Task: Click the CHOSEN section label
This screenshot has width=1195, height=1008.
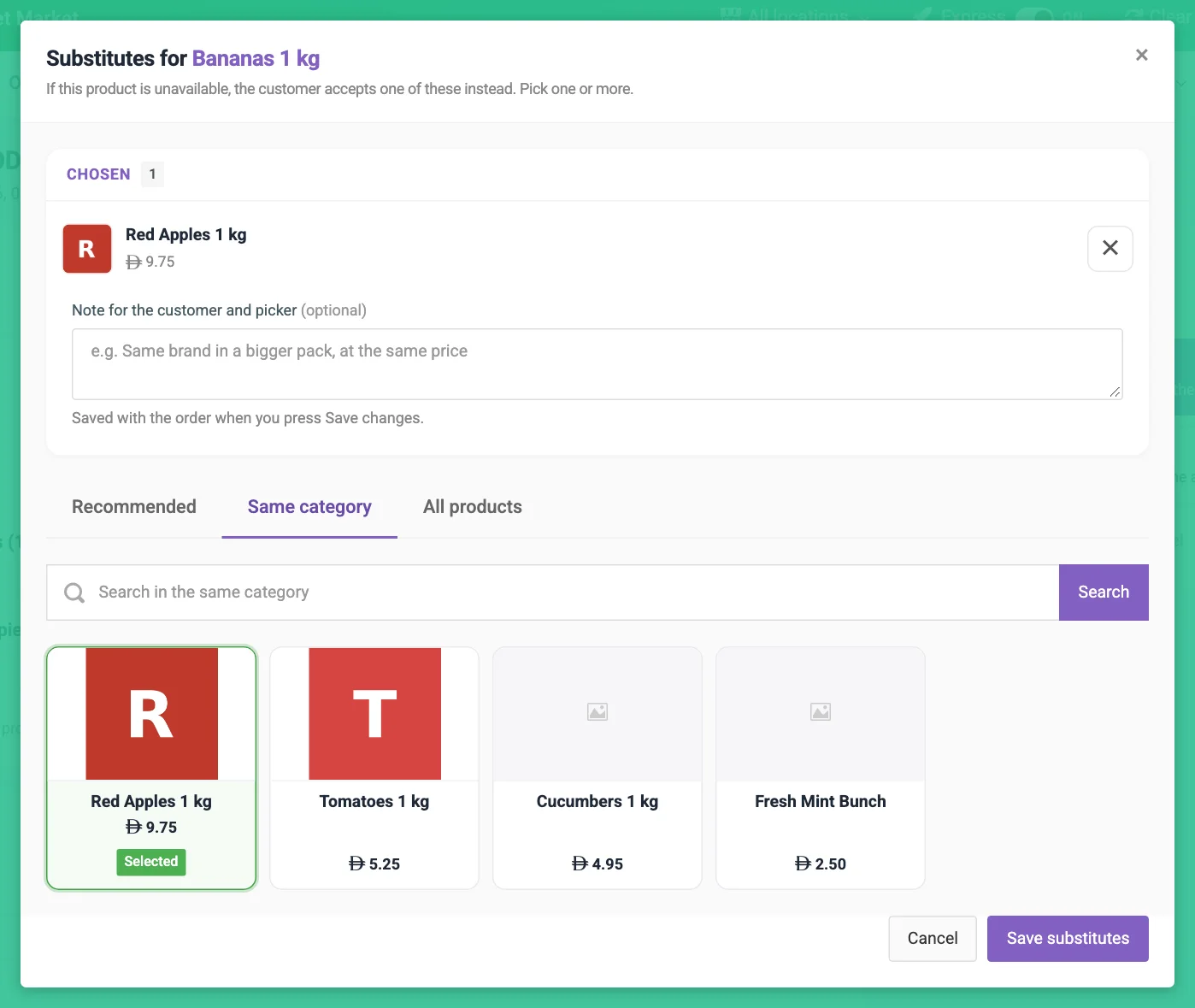Action: [x=98, y=174]
